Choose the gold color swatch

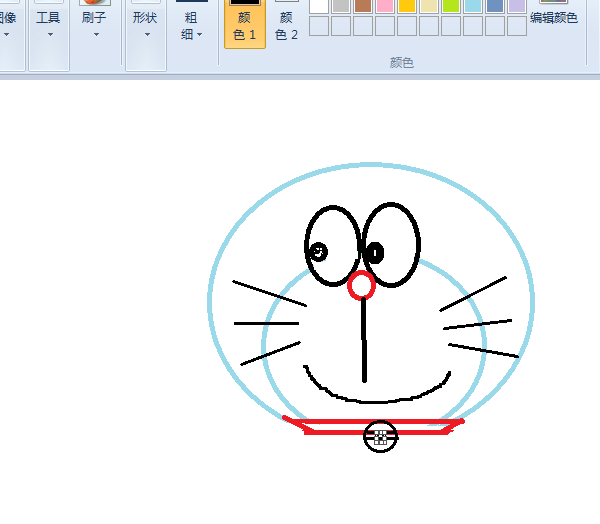pos(407,5)
